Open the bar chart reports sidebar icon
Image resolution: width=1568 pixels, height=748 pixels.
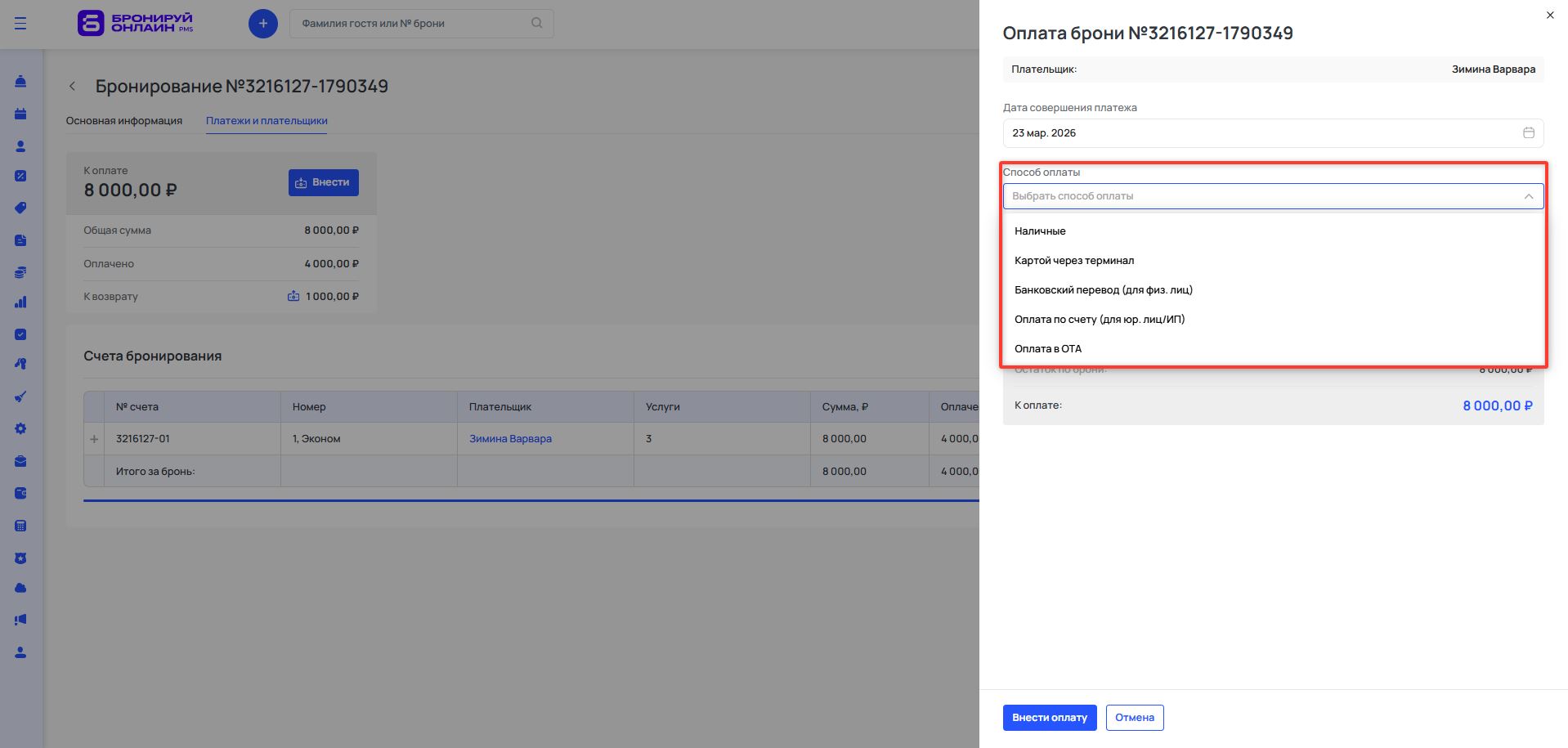pyautogui.click(x=20, y=302)
